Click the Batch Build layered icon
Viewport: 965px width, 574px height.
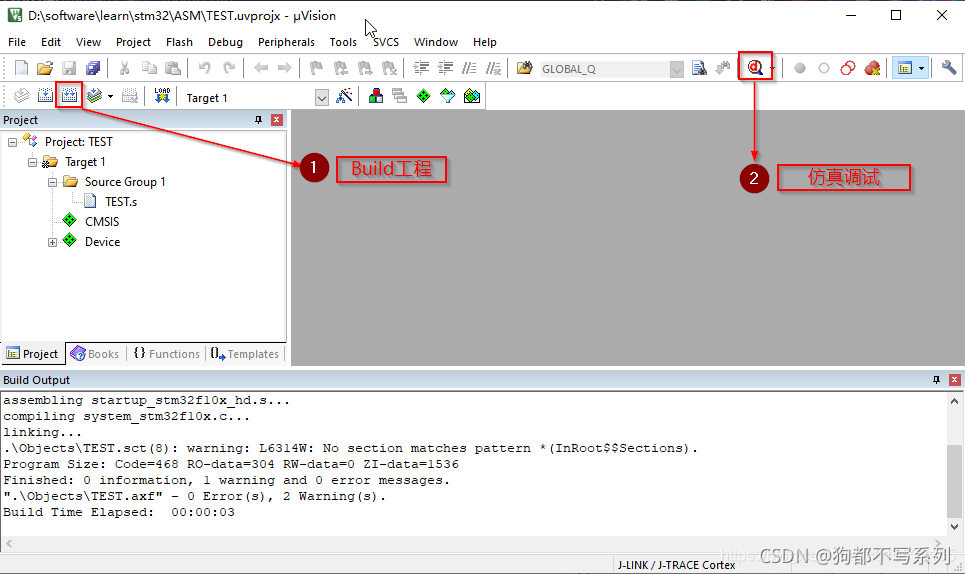pyautogui.click(x=94, y=96)
